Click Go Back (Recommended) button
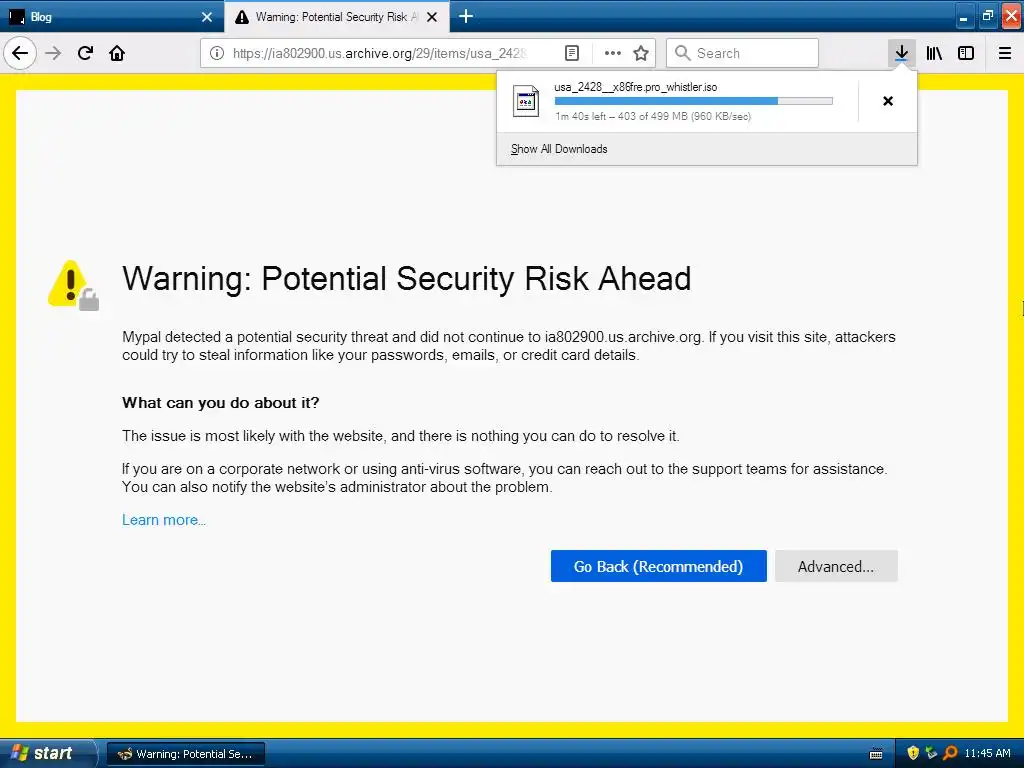1024x768 pixels. [x=658, y=566]
